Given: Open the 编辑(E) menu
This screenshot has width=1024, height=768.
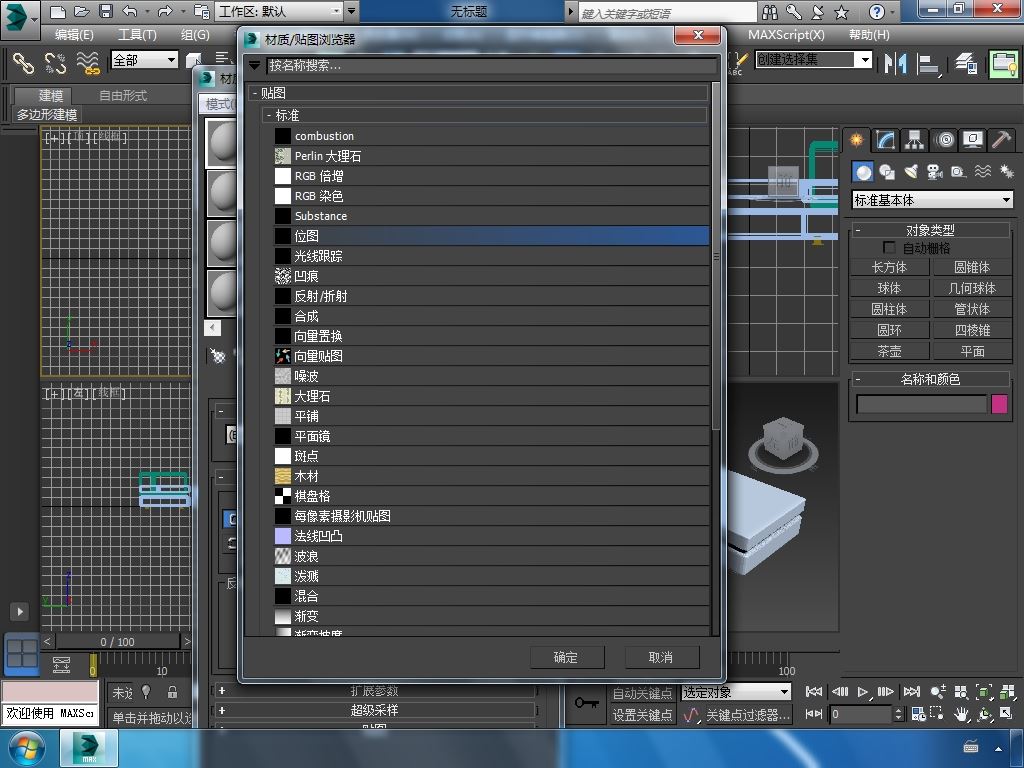Looking at the screenshot, I should (74, 35).
